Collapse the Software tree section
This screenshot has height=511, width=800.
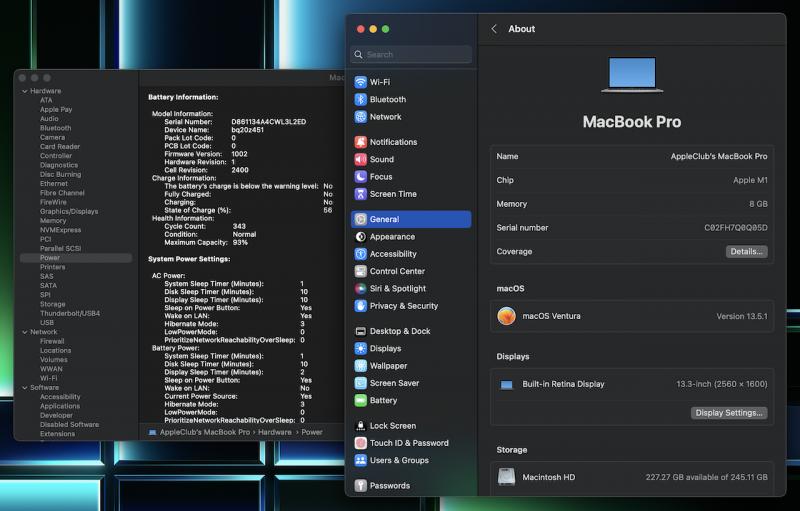point(24,388)
